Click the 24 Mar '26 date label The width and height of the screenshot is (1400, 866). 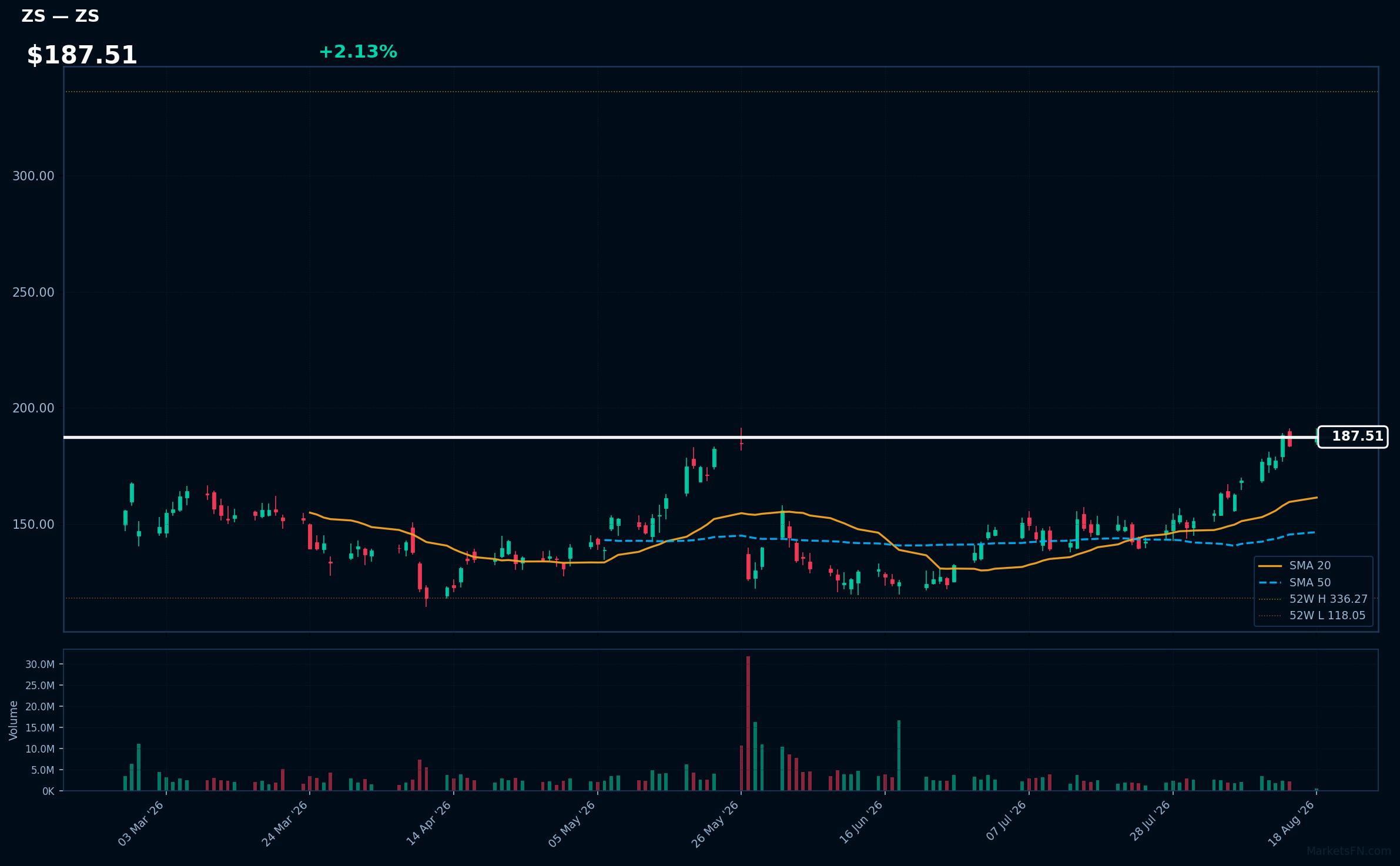point(285,824)
